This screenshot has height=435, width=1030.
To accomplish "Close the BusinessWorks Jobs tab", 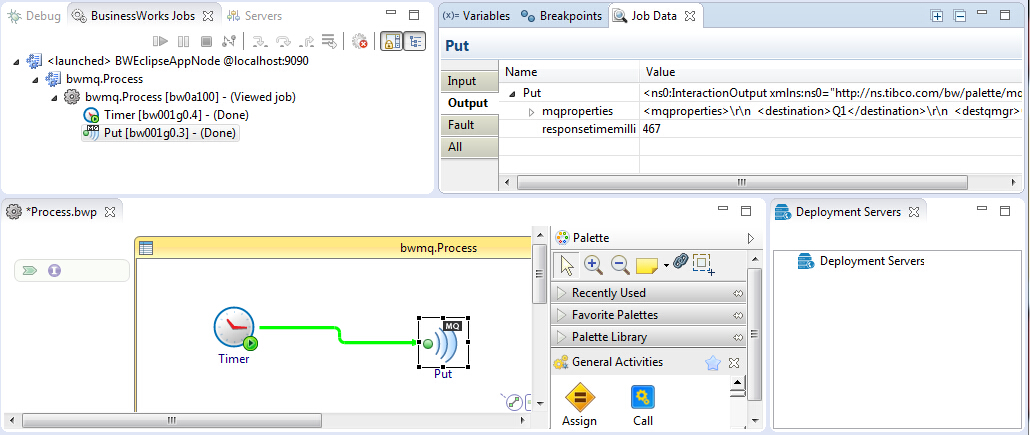I will [208, 15].
